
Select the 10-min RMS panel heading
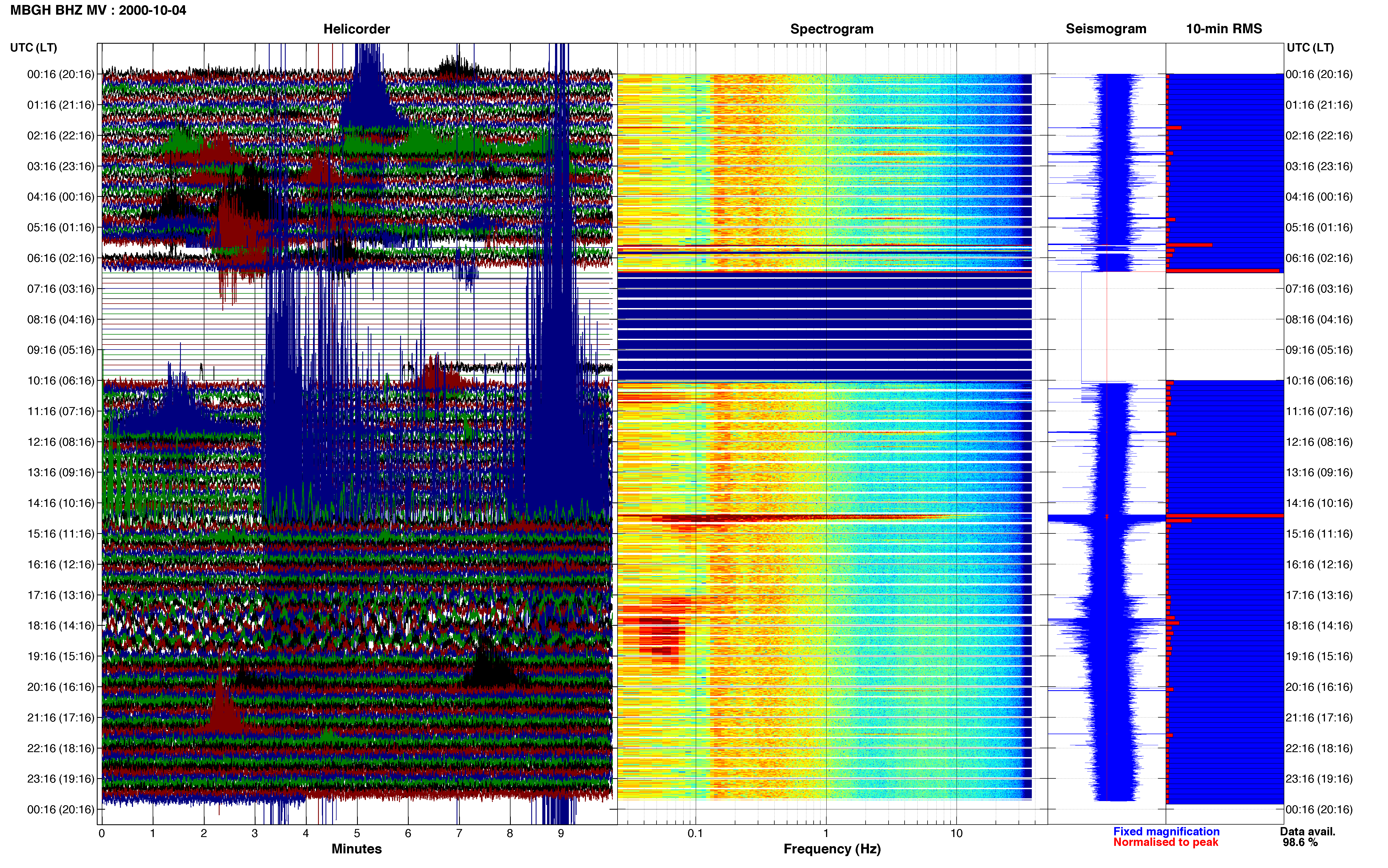(x=1224, y=29)
